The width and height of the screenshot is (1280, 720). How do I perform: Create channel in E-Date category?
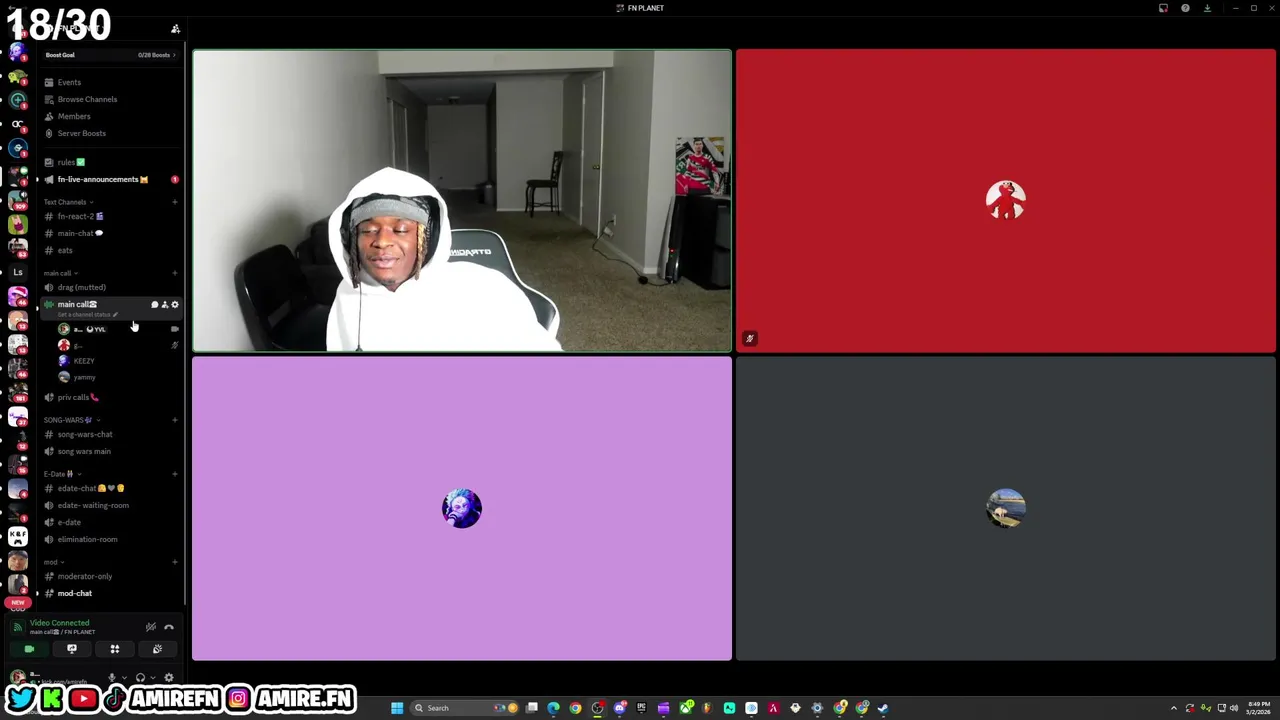[x=175, y=474]
